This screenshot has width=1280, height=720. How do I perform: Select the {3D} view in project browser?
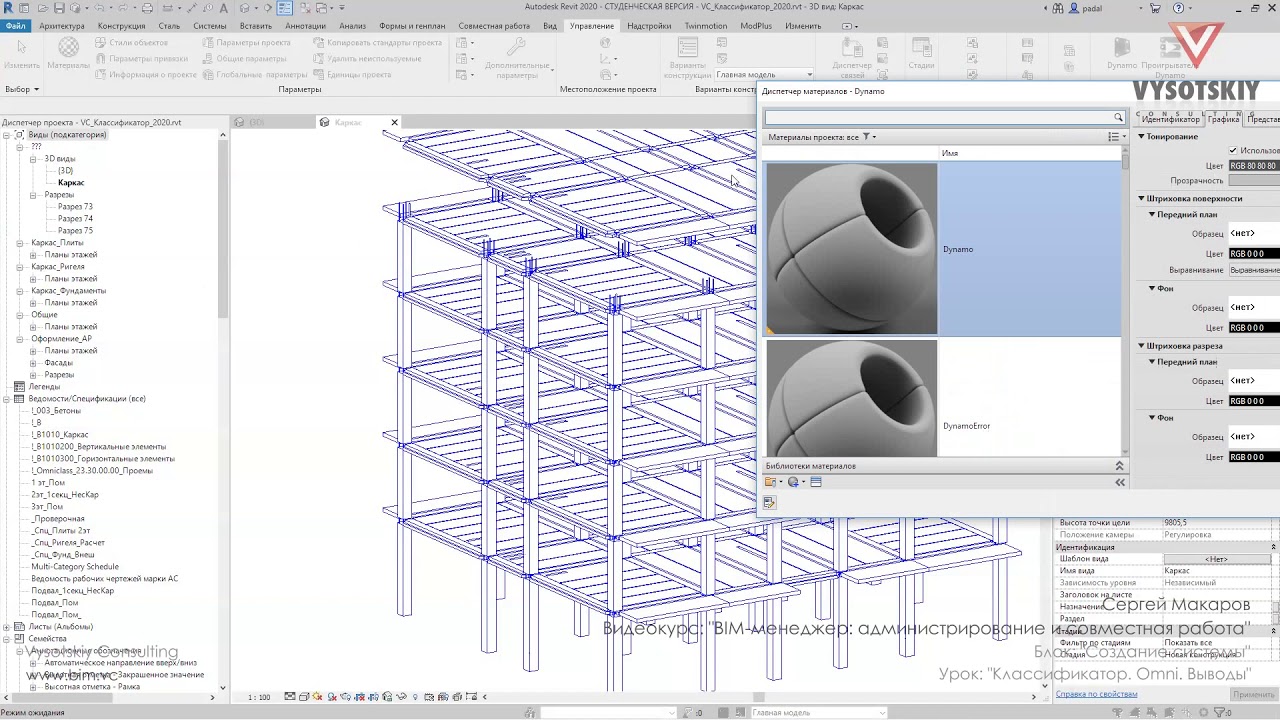(x=65, y=171)
